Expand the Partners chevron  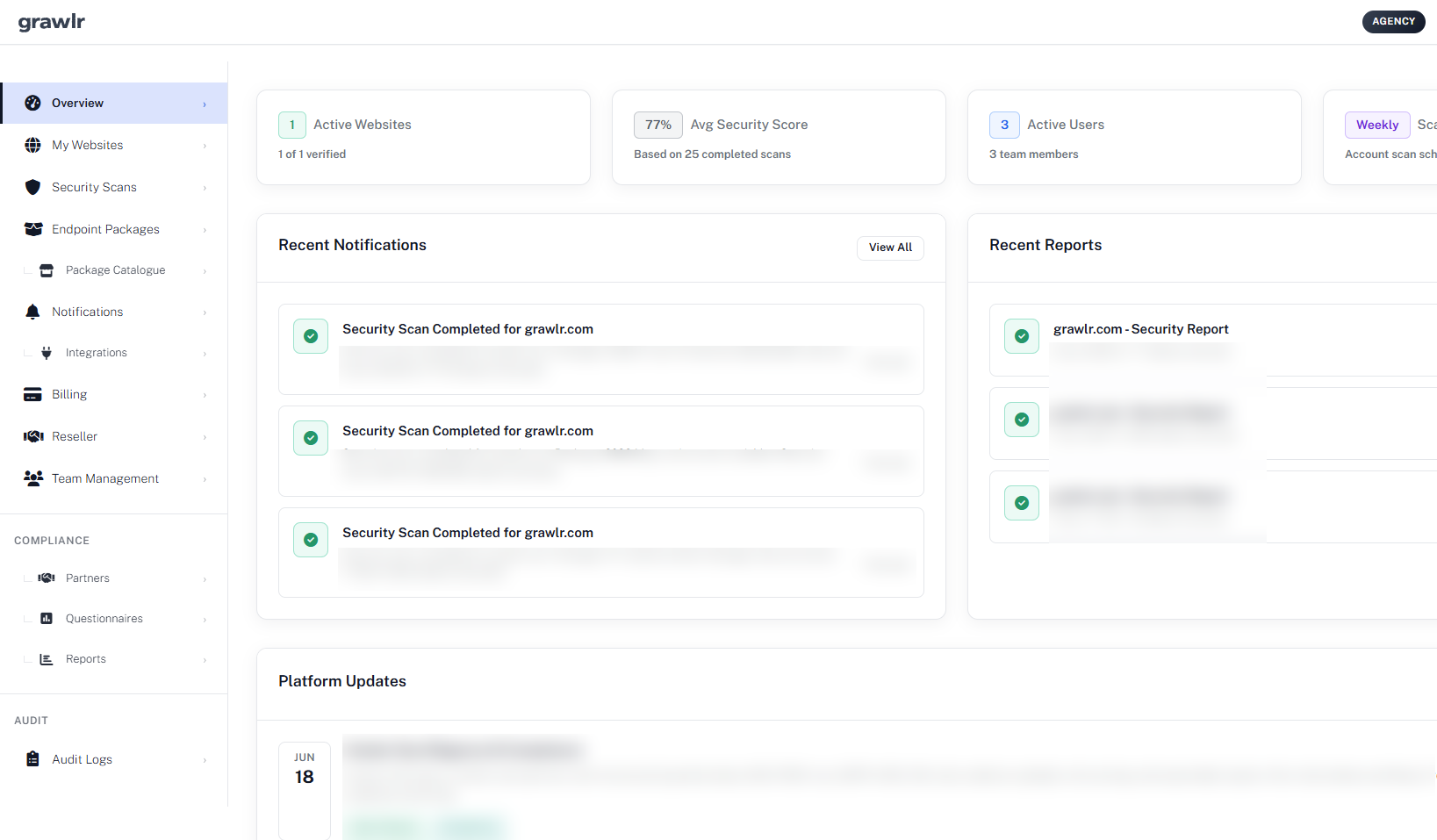pyautogui.click(x=205, y=579)
